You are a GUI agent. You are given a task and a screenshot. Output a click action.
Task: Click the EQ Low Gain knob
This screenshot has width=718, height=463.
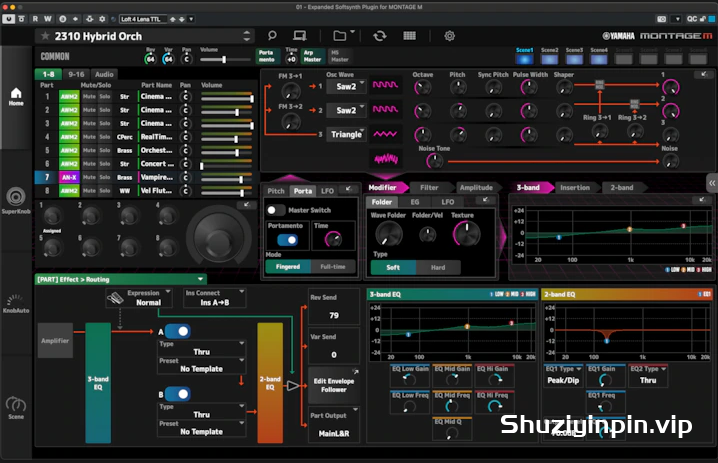tap(409, 380)
